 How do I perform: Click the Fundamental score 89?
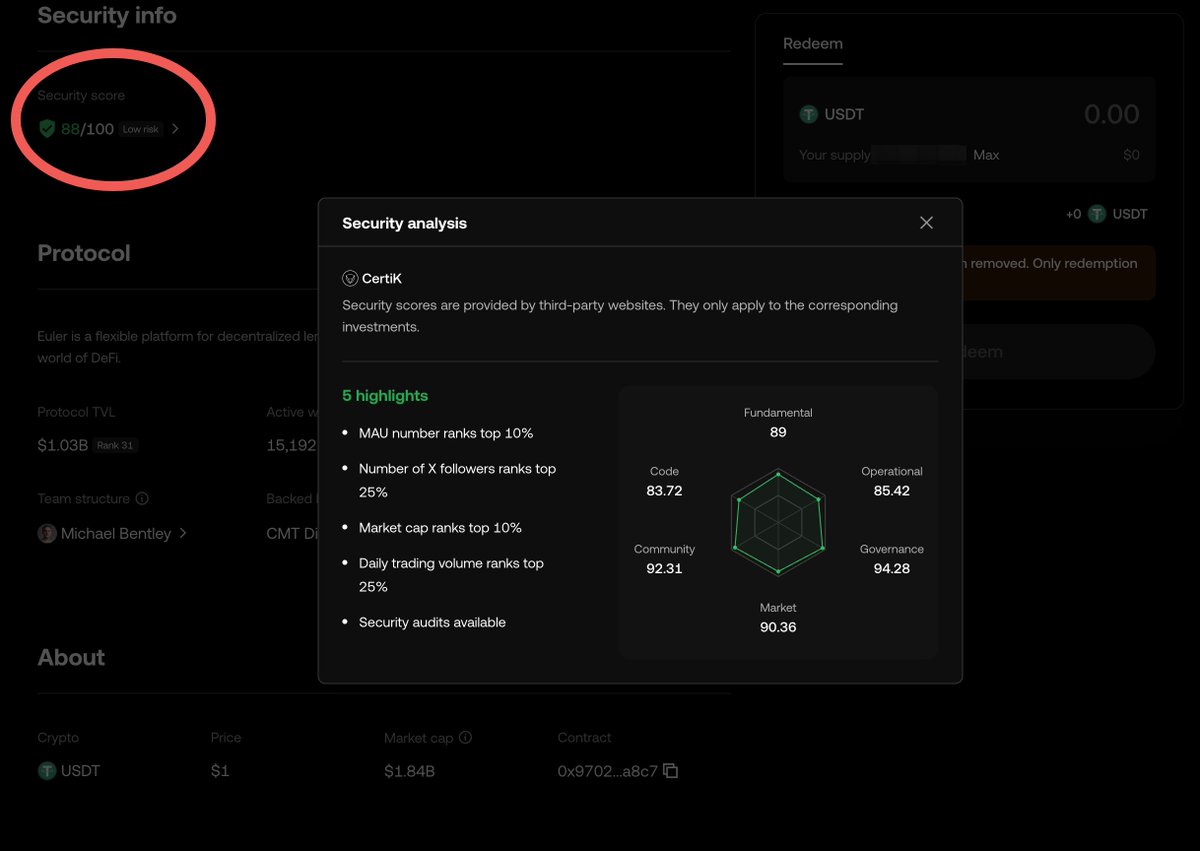coord(778,432)
